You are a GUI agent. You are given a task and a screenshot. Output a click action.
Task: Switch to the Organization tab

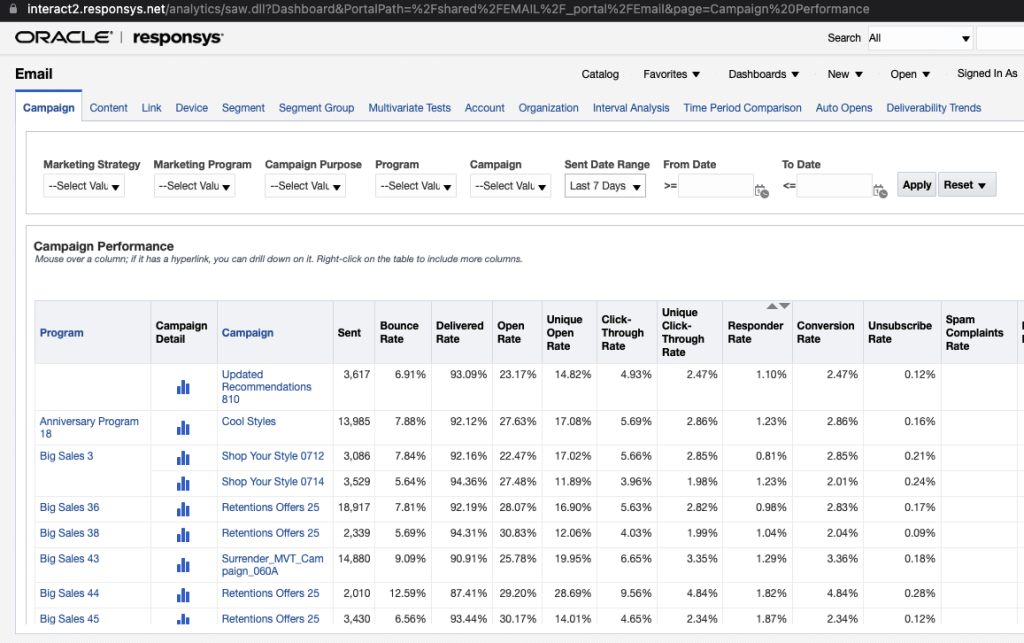(x=549, y=108)
